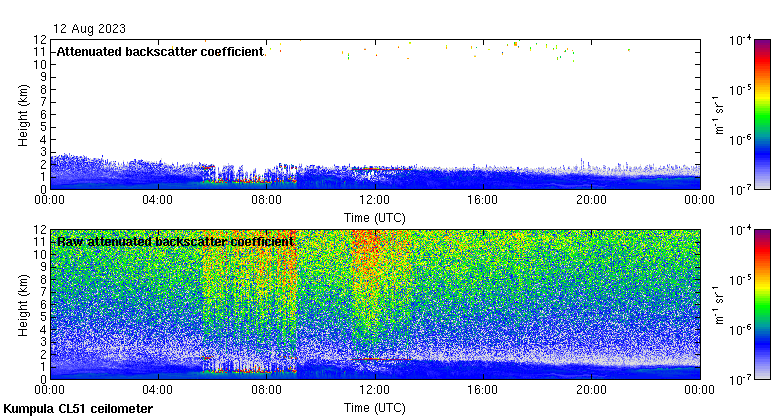The image size is (780, 420).
Task: Click the "12 Aug 2023" date label
Action: [90, 28]
